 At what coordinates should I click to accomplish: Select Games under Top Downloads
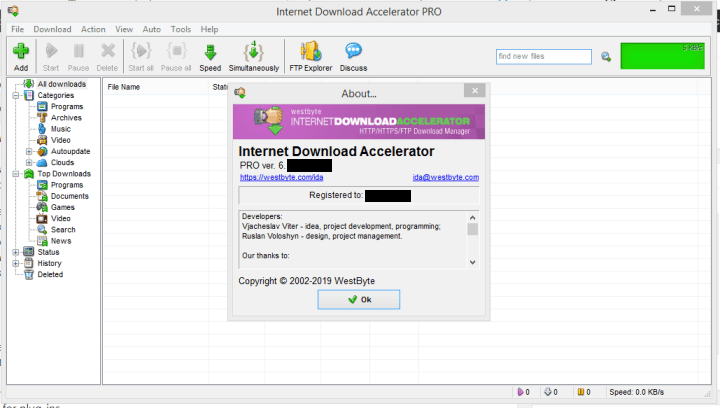pyautogui.click(x=62, y=207)
